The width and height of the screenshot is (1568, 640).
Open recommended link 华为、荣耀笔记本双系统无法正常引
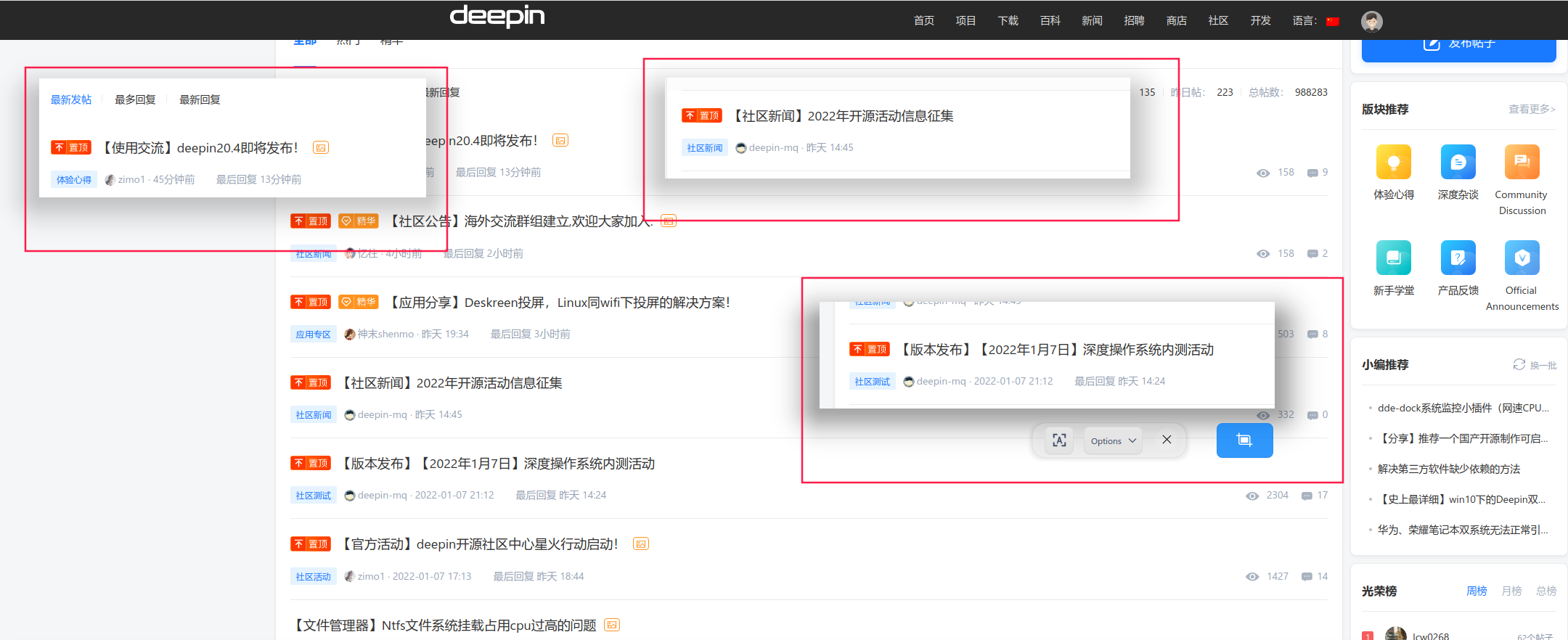tap(1463, 530)
